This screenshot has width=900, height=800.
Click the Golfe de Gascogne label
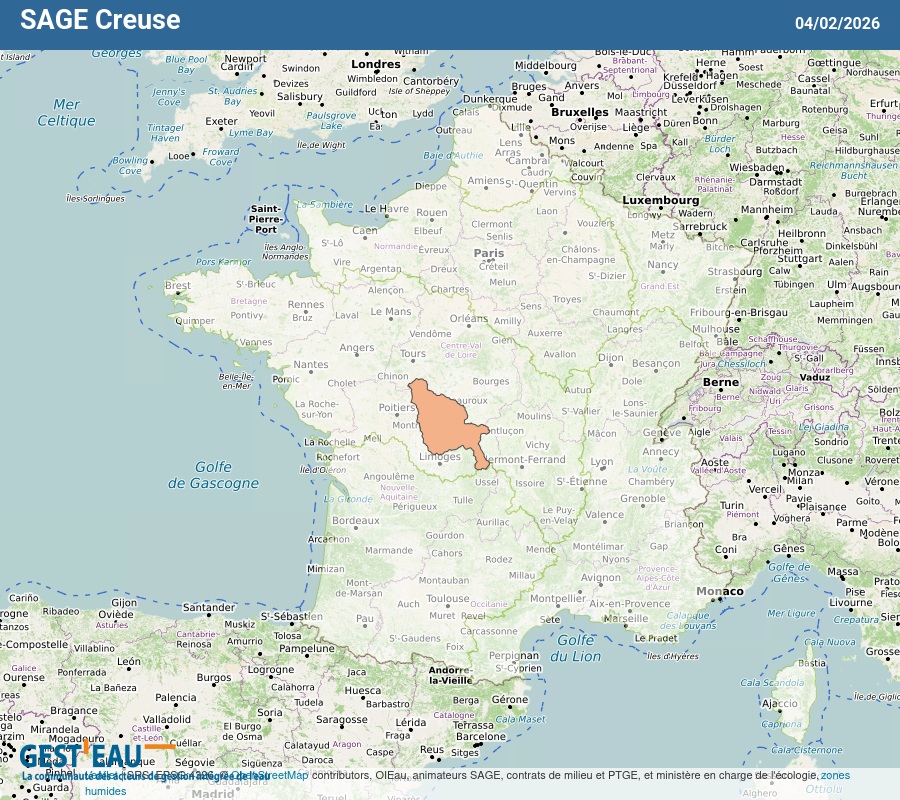click(212, 475)
